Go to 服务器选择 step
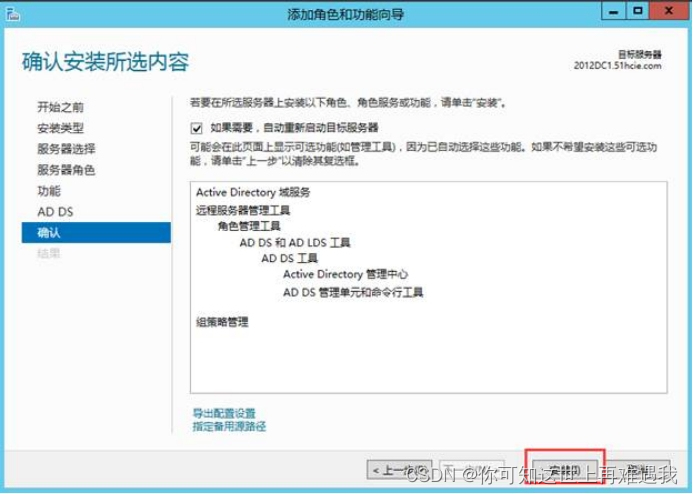 pyautogui.click(x=66, y=149)
